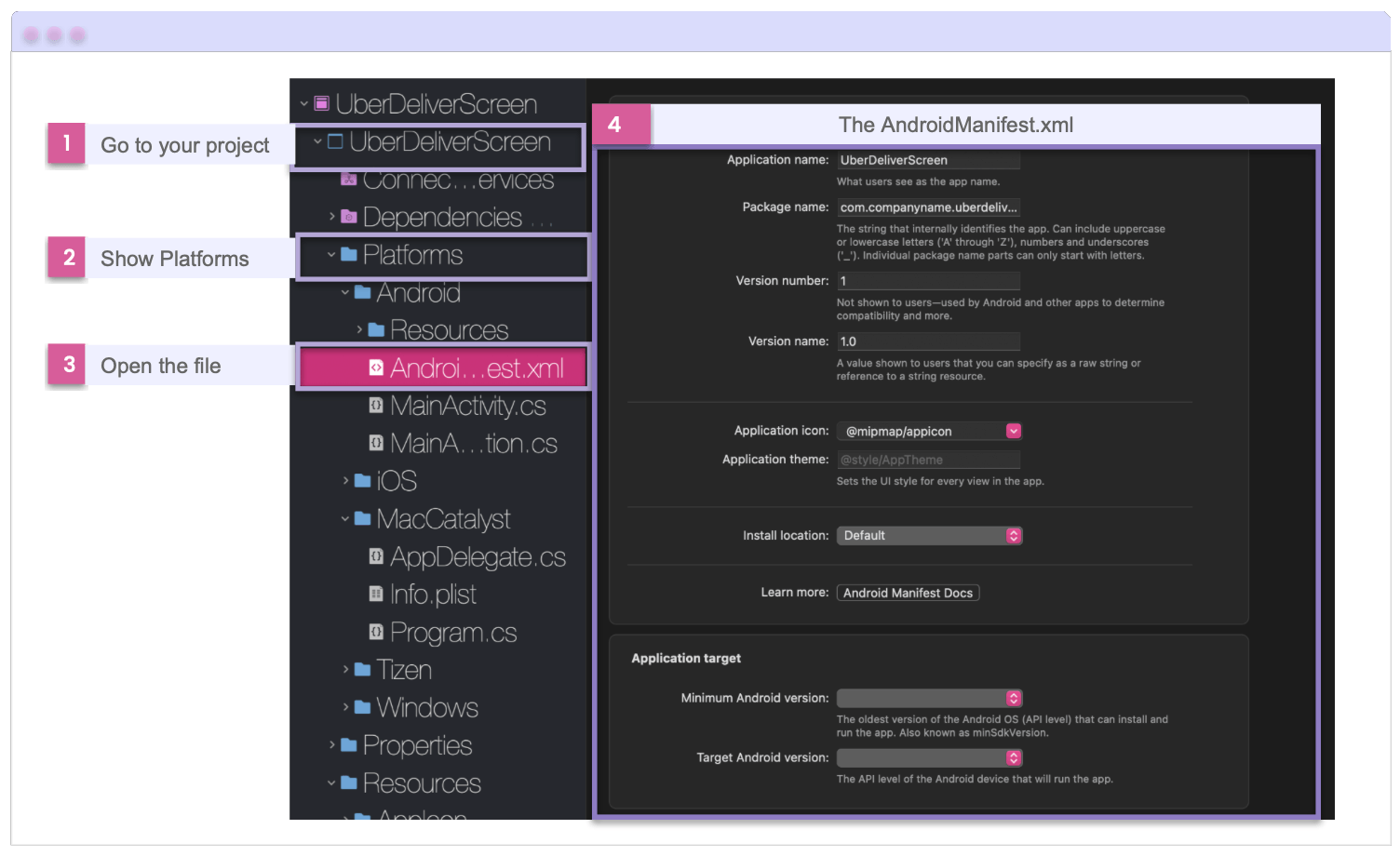
Task: Click the Version name field
Action: (x=928, y=341)
